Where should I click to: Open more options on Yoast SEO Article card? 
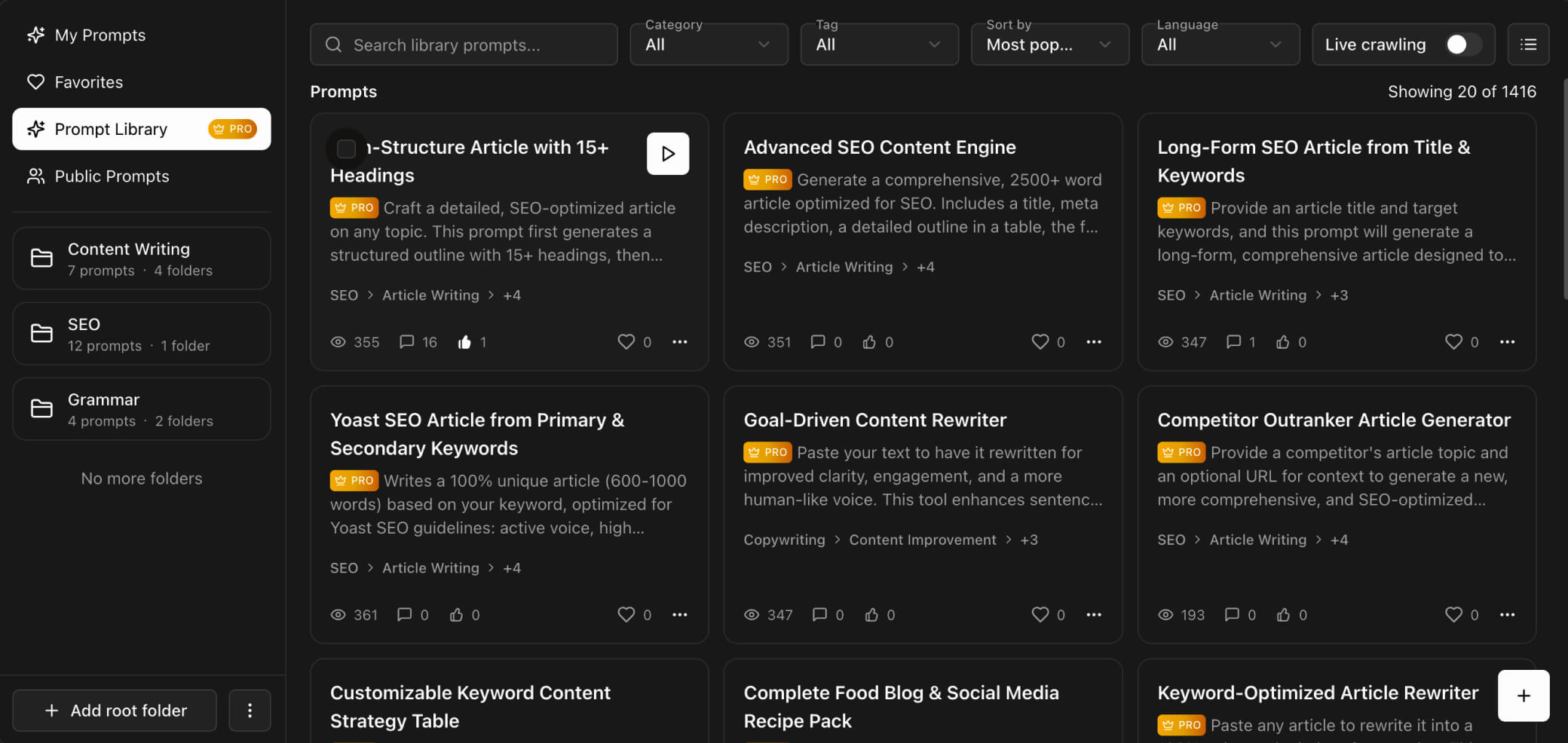680,615
